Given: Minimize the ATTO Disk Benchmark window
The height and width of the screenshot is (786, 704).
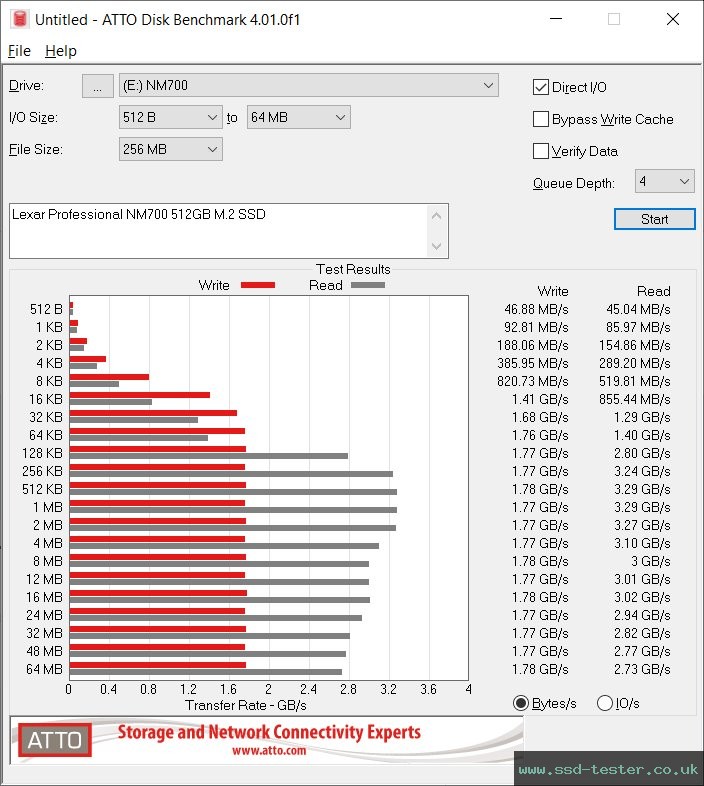Looking at the screenshot, I should (x=556, y=19).
